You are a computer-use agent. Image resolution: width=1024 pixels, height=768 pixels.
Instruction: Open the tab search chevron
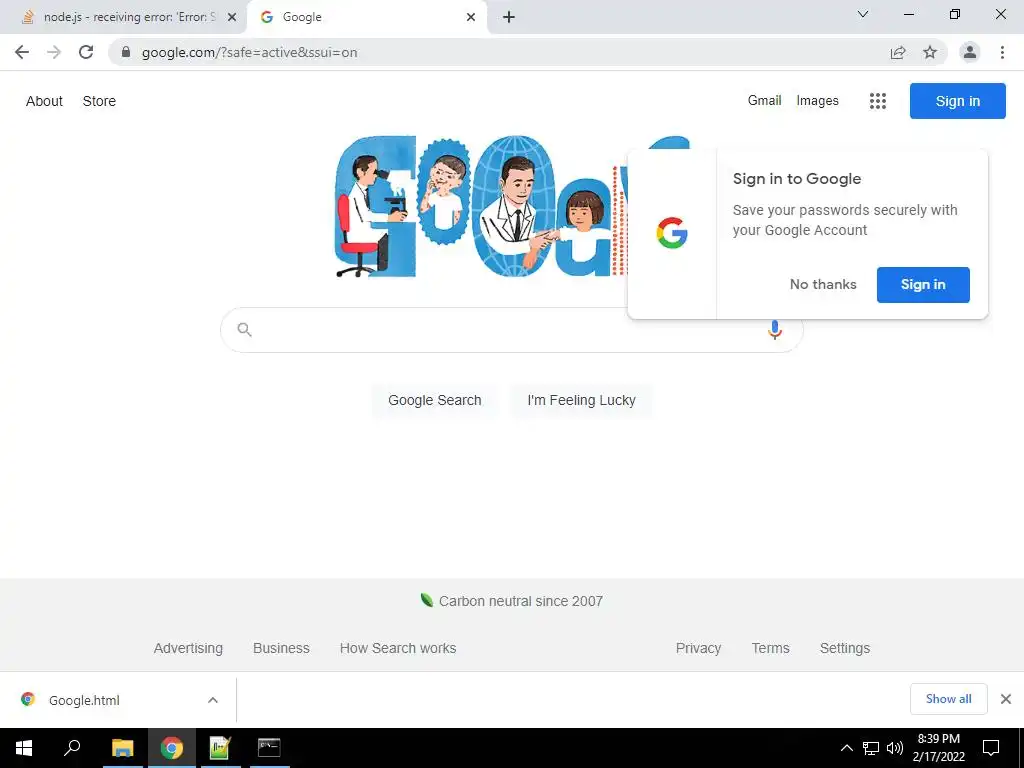[x=863, y=14]
